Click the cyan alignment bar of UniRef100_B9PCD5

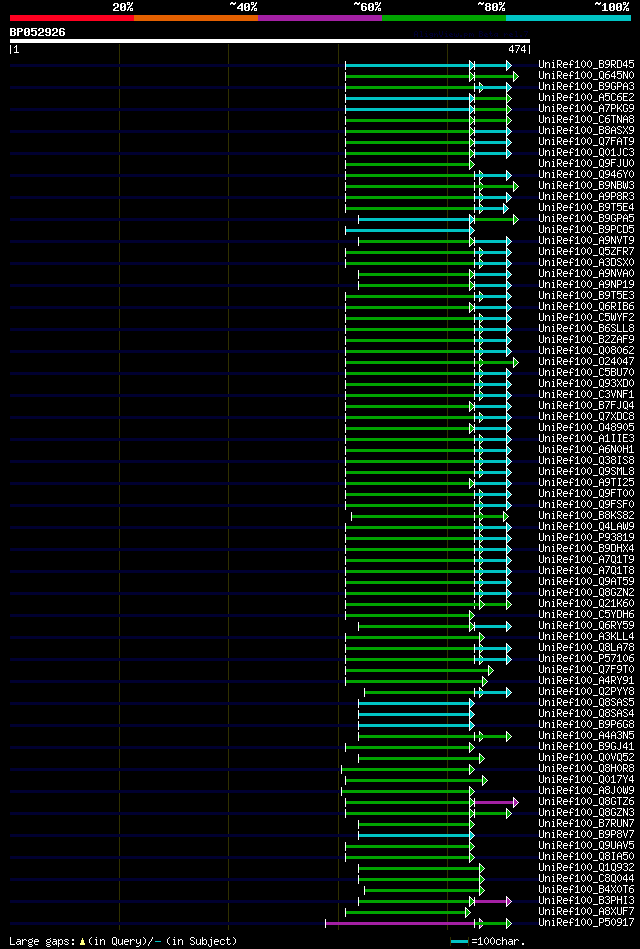tap(408, 230)
